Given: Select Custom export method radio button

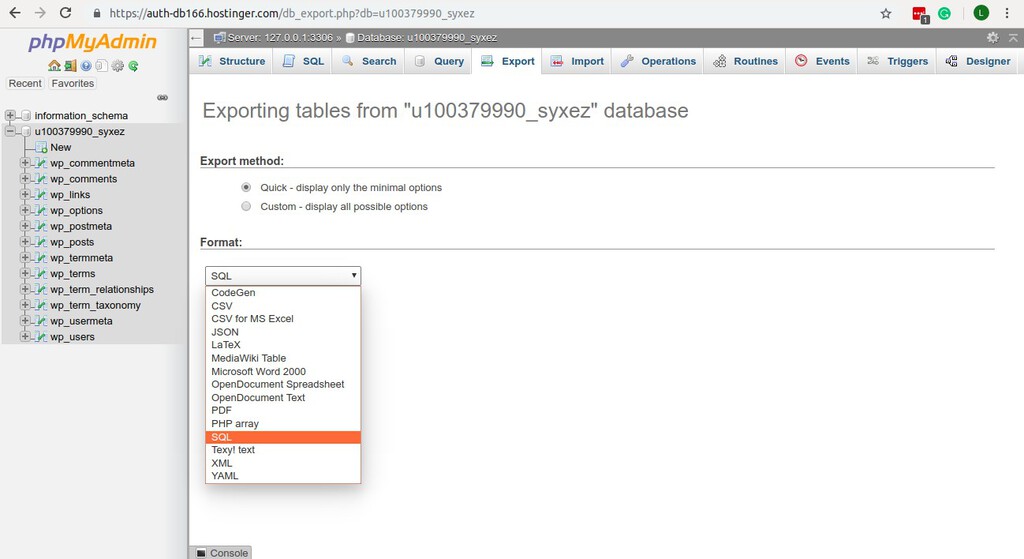Looking at the screenshot, I should (x=246, y=206).
